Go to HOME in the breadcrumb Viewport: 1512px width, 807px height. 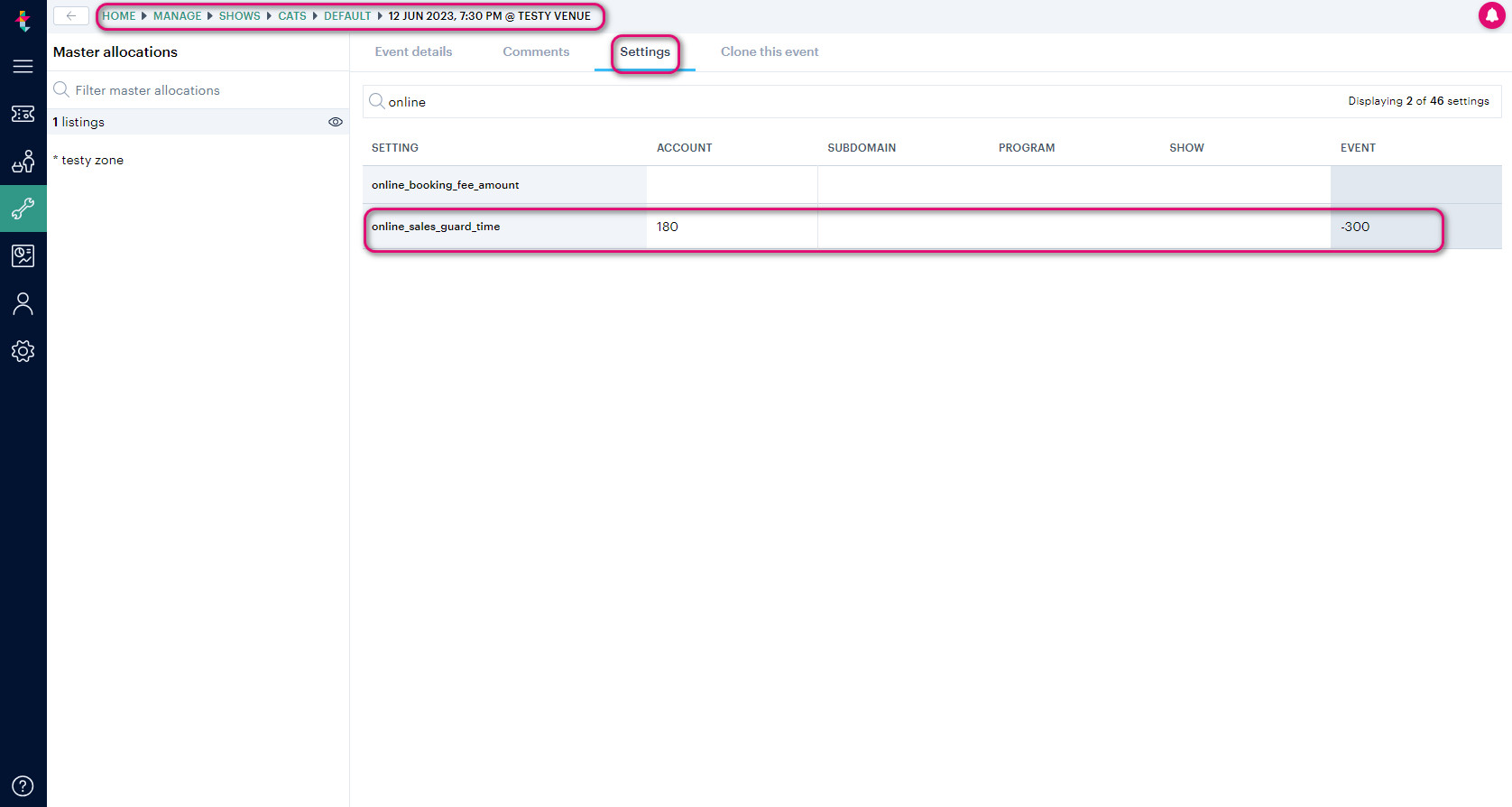point(119,16)
